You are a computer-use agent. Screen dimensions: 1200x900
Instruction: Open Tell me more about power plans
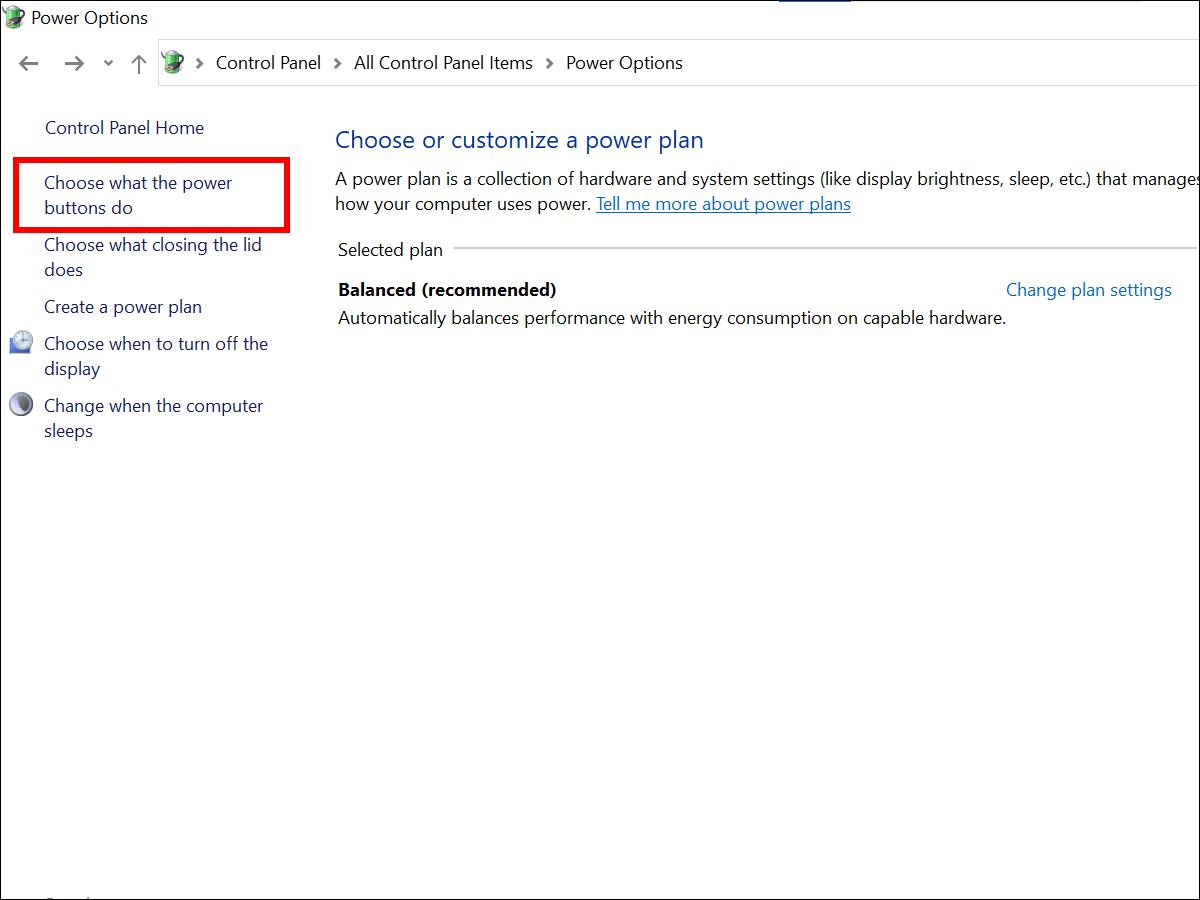[x=723, y=204]
